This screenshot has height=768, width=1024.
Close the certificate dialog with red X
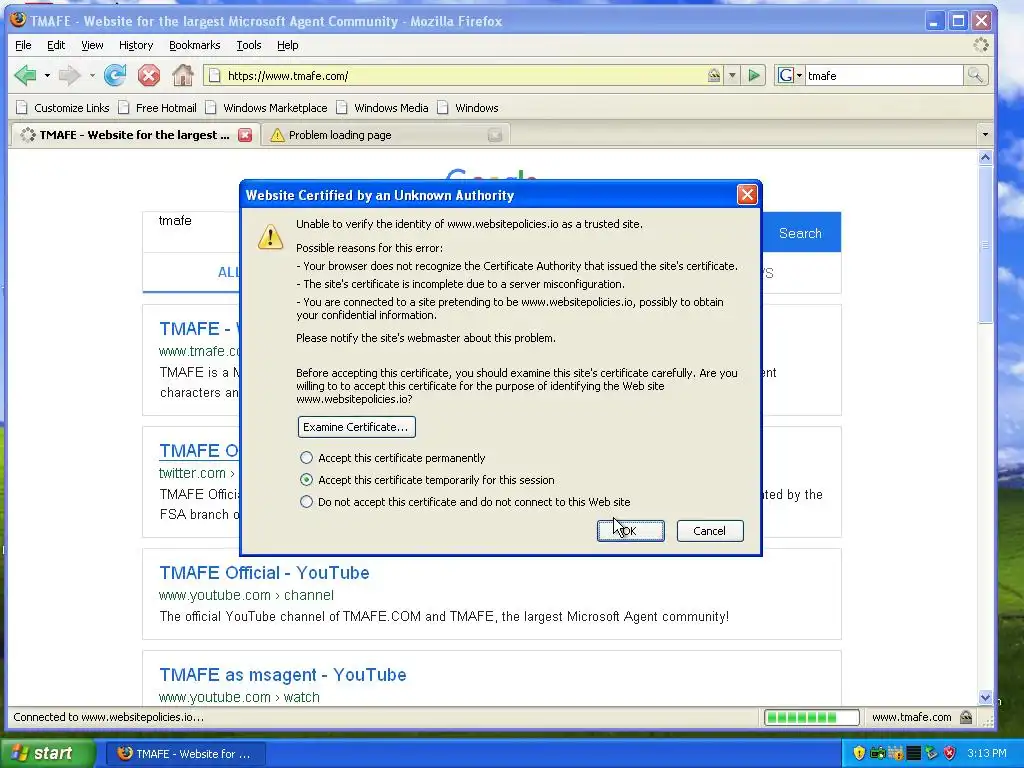[747, 195]
